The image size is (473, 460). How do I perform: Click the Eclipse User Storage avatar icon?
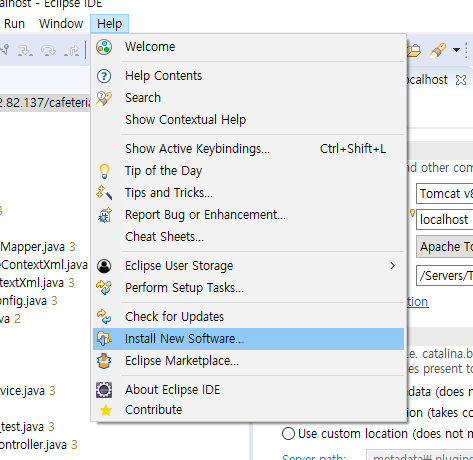pos(104,266)
